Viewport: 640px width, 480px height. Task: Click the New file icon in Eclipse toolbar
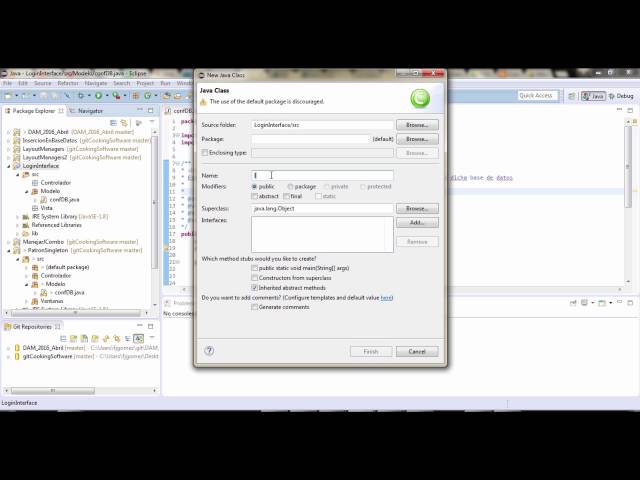8,96
